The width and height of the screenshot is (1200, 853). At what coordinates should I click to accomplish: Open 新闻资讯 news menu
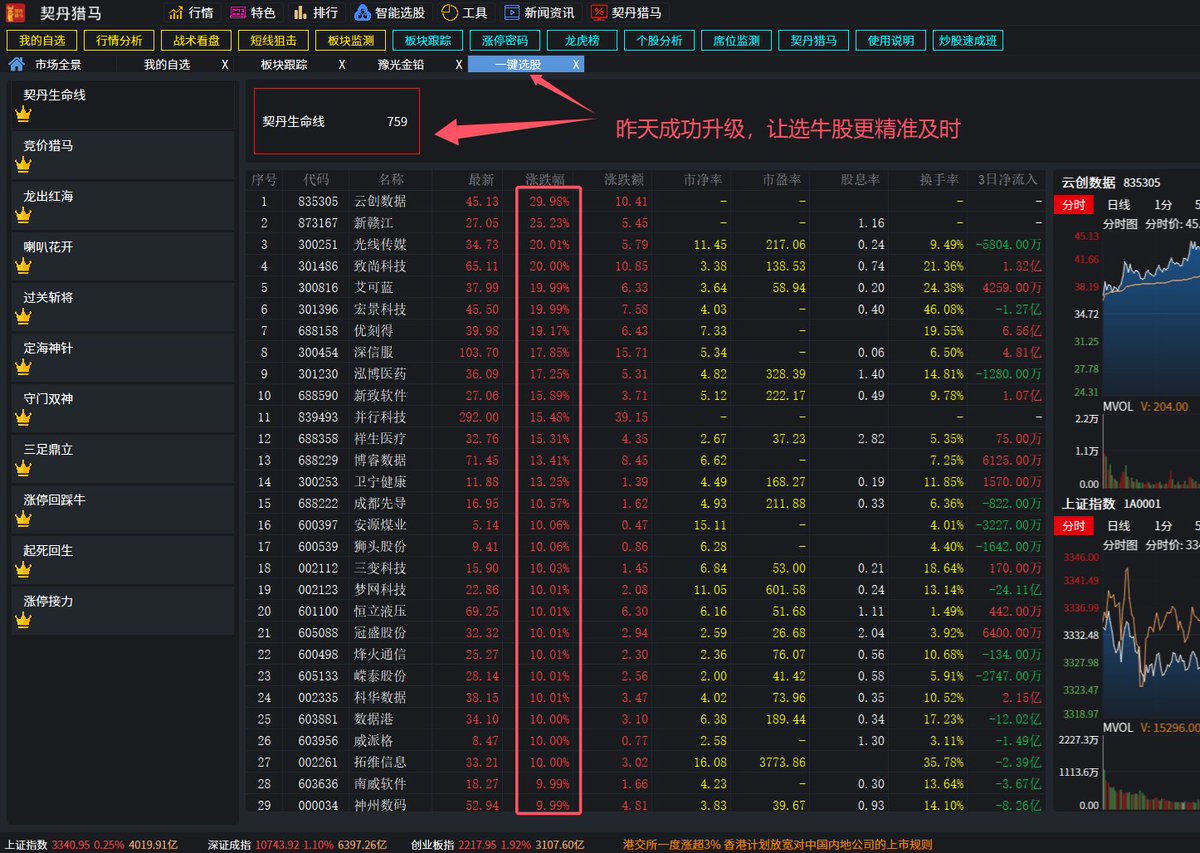539,13
